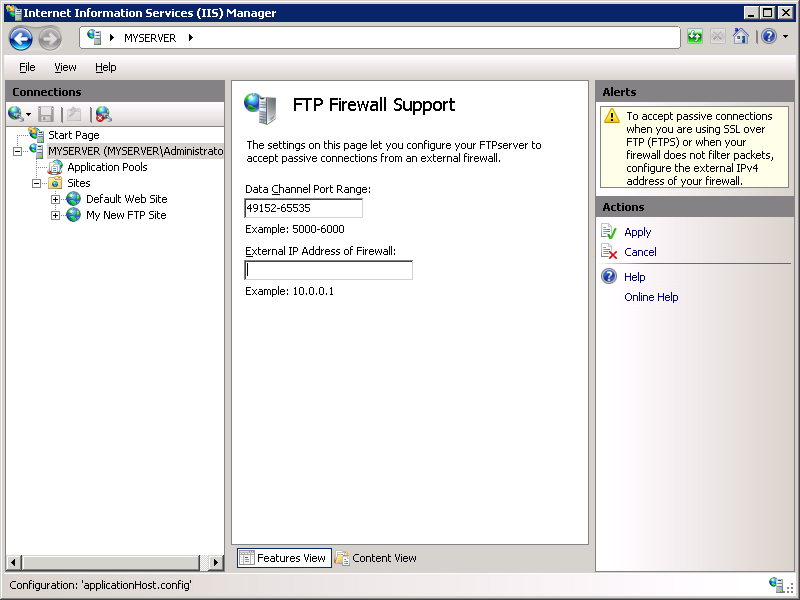
Task: Click the Default Web Site globe icon
Action: (73, 199)
